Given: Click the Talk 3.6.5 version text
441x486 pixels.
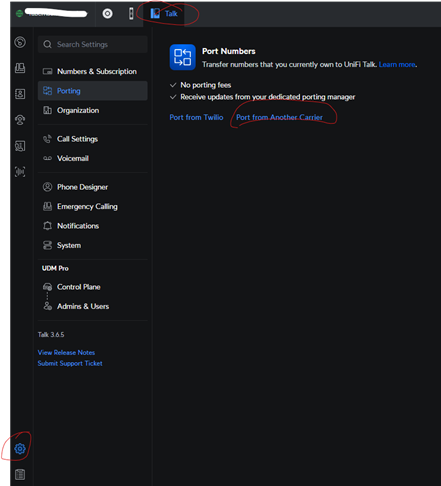Looking at the screenshot, I should pos(51,335).
